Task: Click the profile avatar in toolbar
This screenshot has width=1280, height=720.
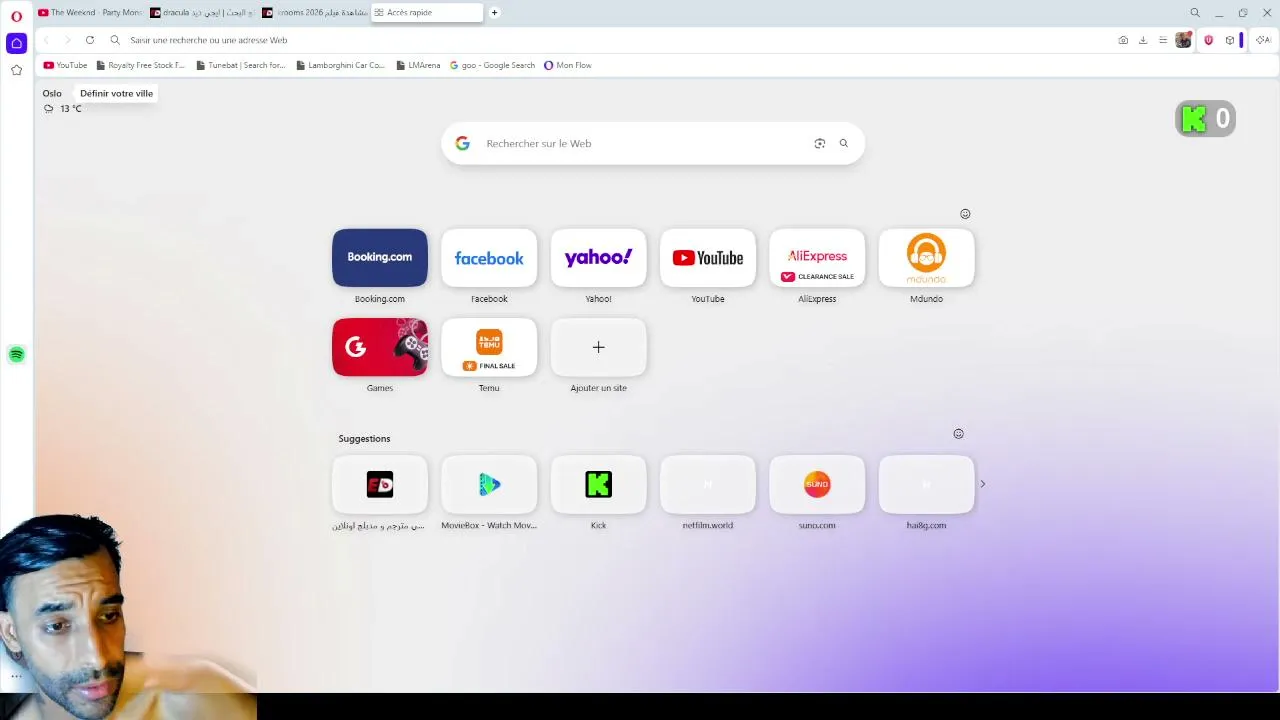Action: [x=1184, y=40]
